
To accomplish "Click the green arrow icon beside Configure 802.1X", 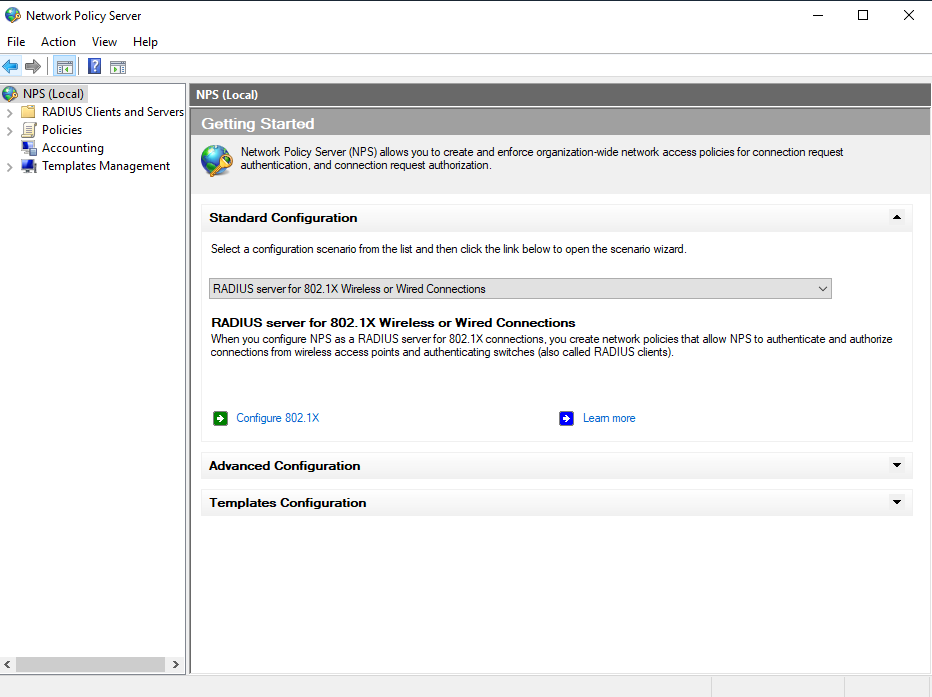I will (221, 418).
